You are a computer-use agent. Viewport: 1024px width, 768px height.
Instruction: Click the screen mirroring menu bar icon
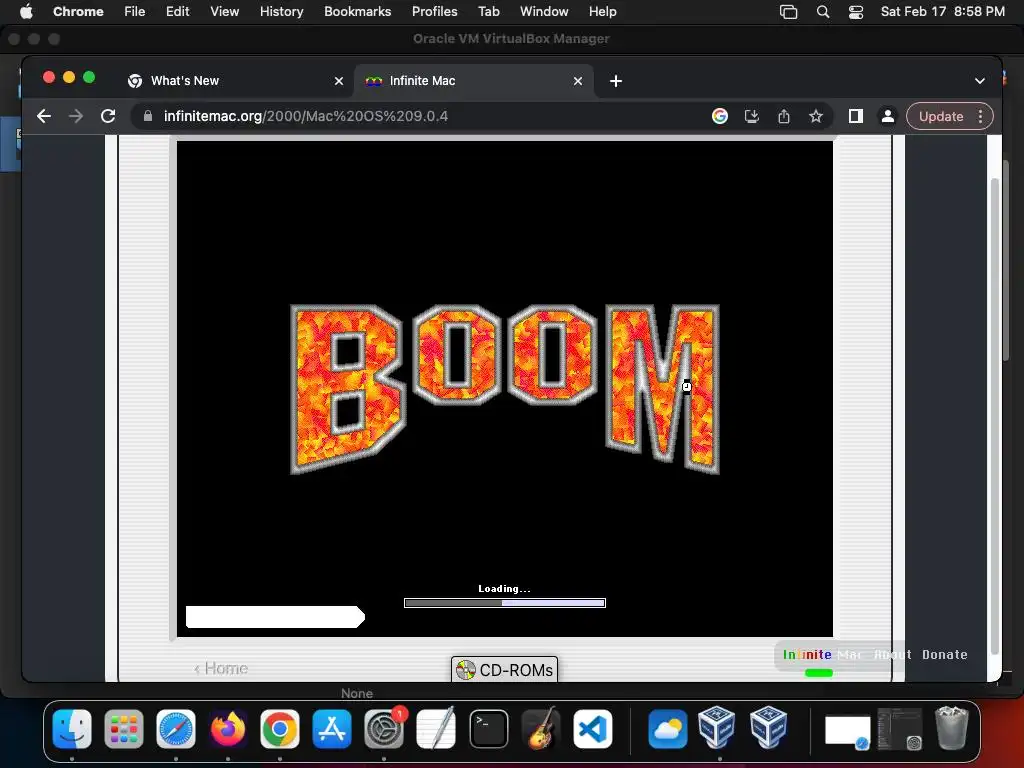coord(788,11)
